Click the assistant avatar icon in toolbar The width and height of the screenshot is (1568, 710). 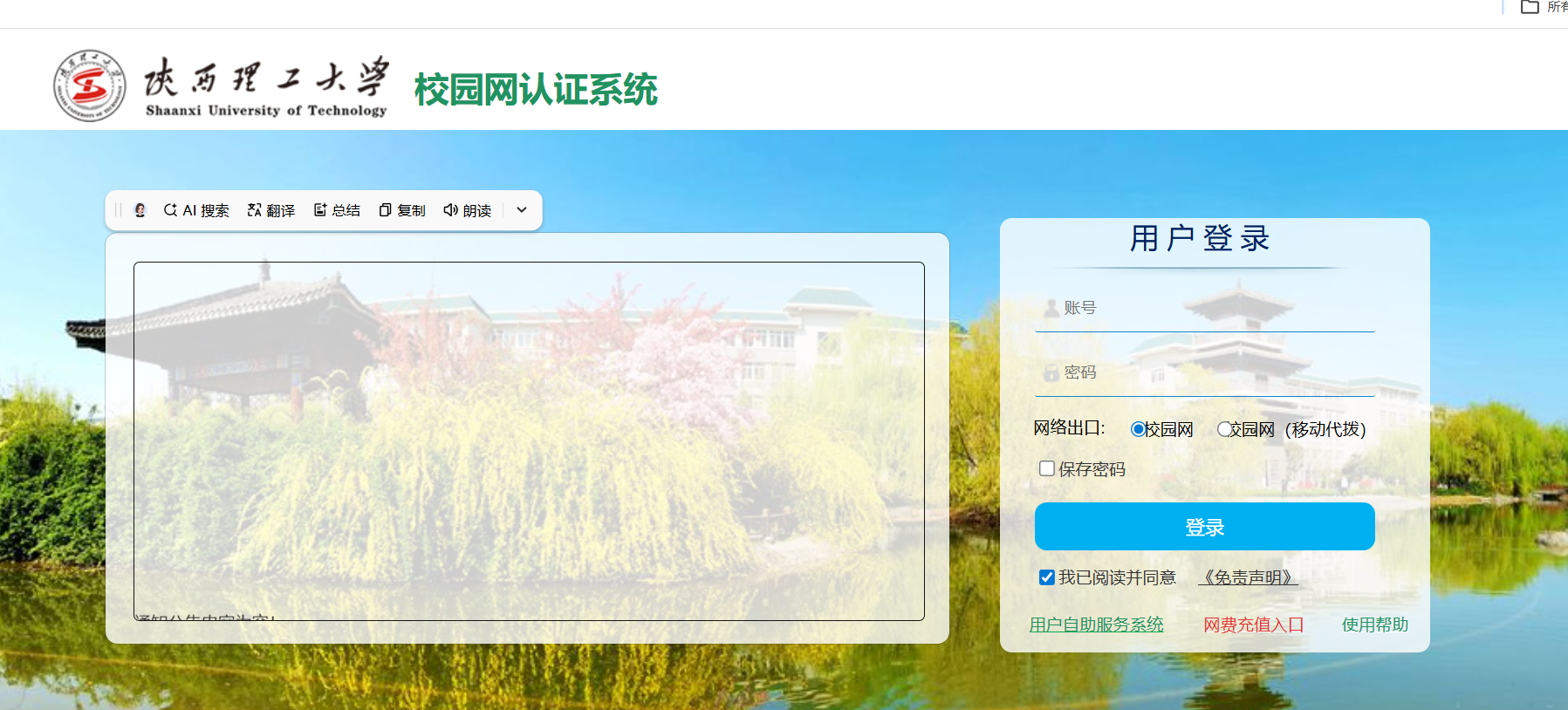pos(140,210)
